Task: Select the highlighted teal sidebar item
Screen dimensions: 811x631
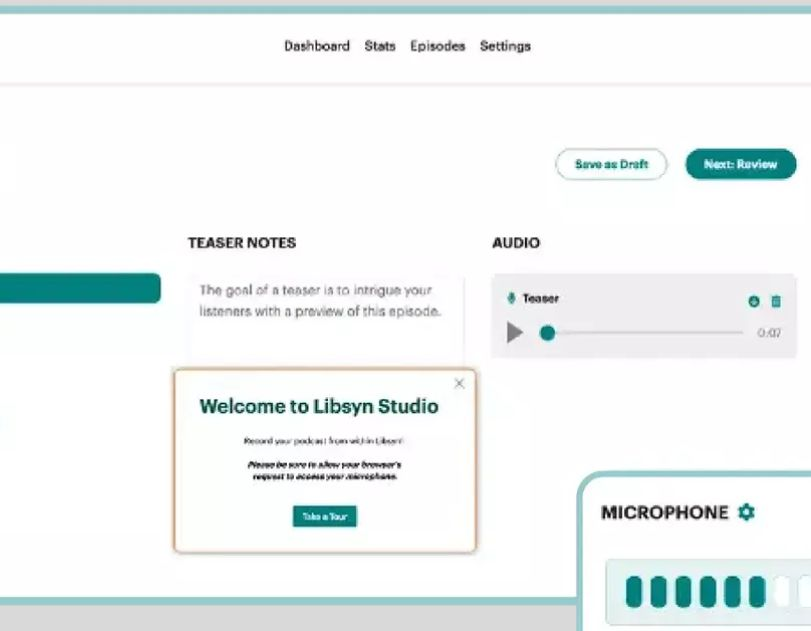Action: click(x=80, y=288)
